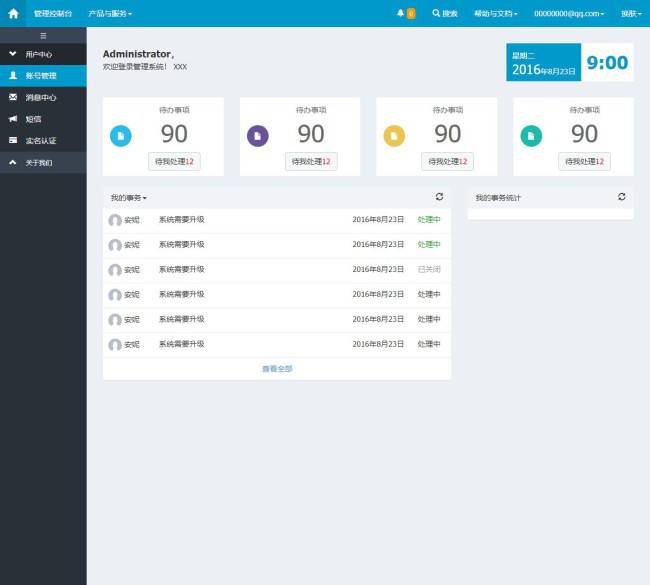Select 实名认证 in the sidebar
Image resolution: width=650 pixels, height=585 pixels.
[x=43, y=141]
